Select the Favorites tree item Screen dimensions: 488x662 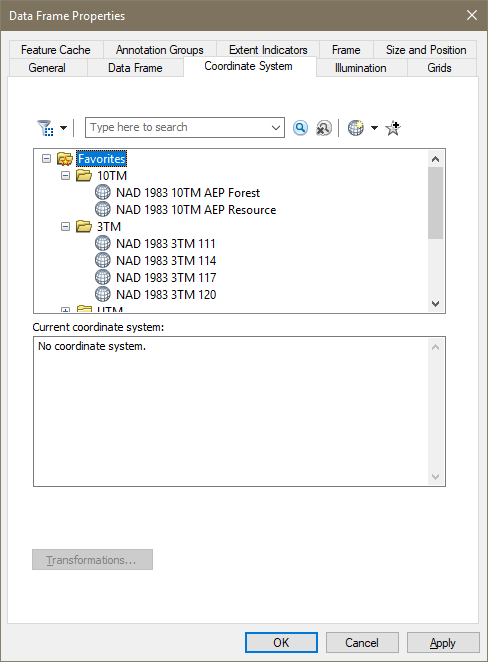coord(102,159)
